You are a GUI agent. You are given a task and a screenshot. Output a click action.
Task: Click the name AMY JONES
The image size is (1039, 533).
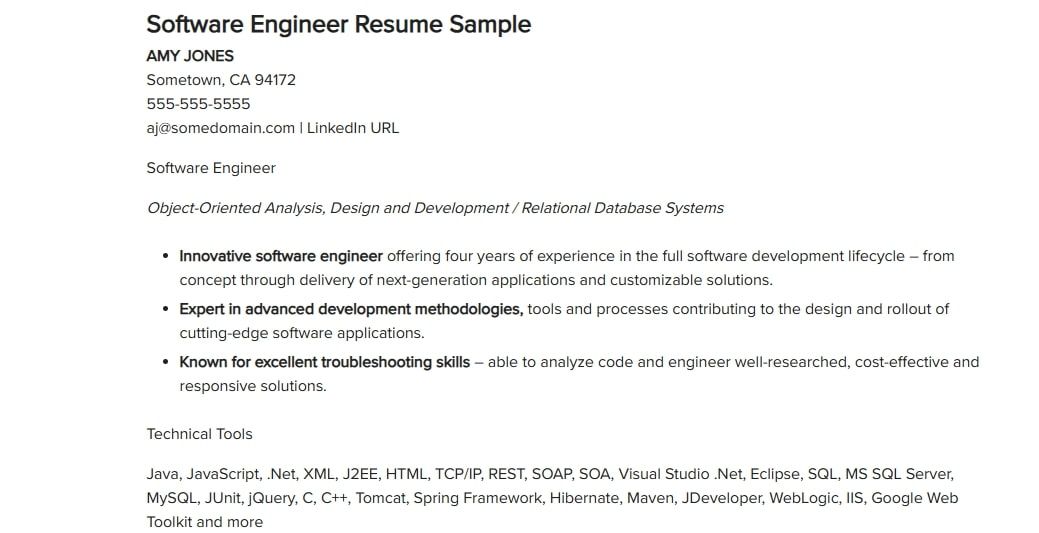point(190,56)
